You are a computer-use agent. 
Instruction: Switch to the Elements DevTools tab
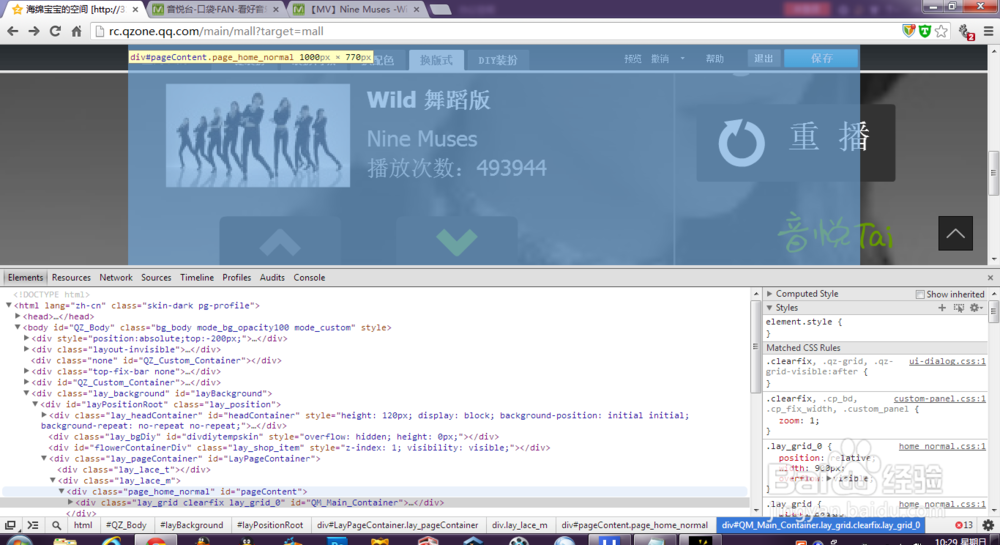[26, 278]
